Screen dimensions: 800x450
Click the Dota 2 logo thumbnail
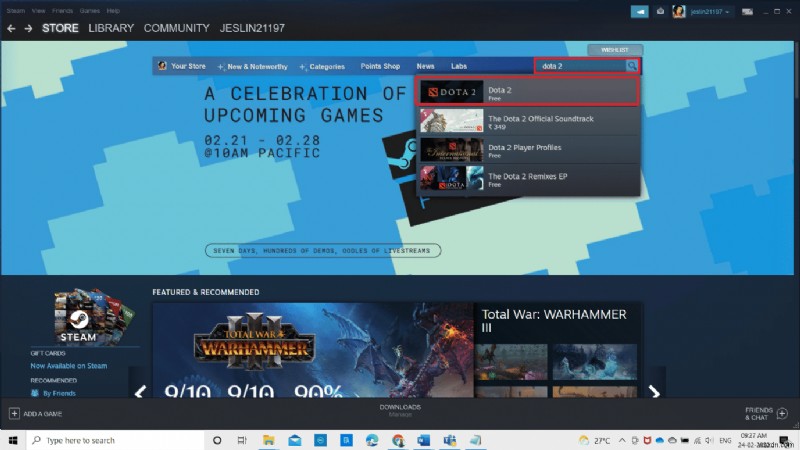(x=452, y=92)
